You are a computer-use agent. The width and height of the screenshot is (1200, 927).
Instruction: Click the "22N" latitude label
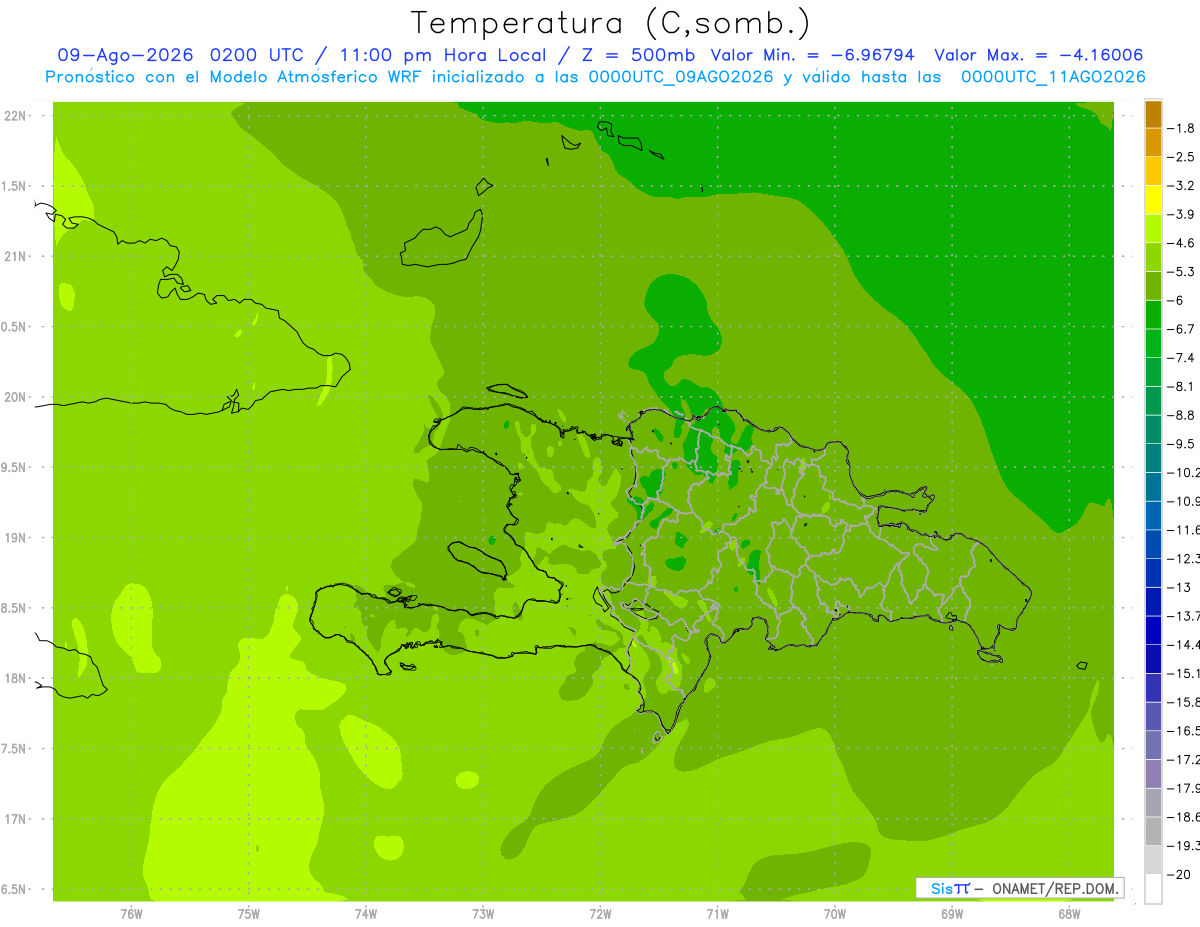16,116
